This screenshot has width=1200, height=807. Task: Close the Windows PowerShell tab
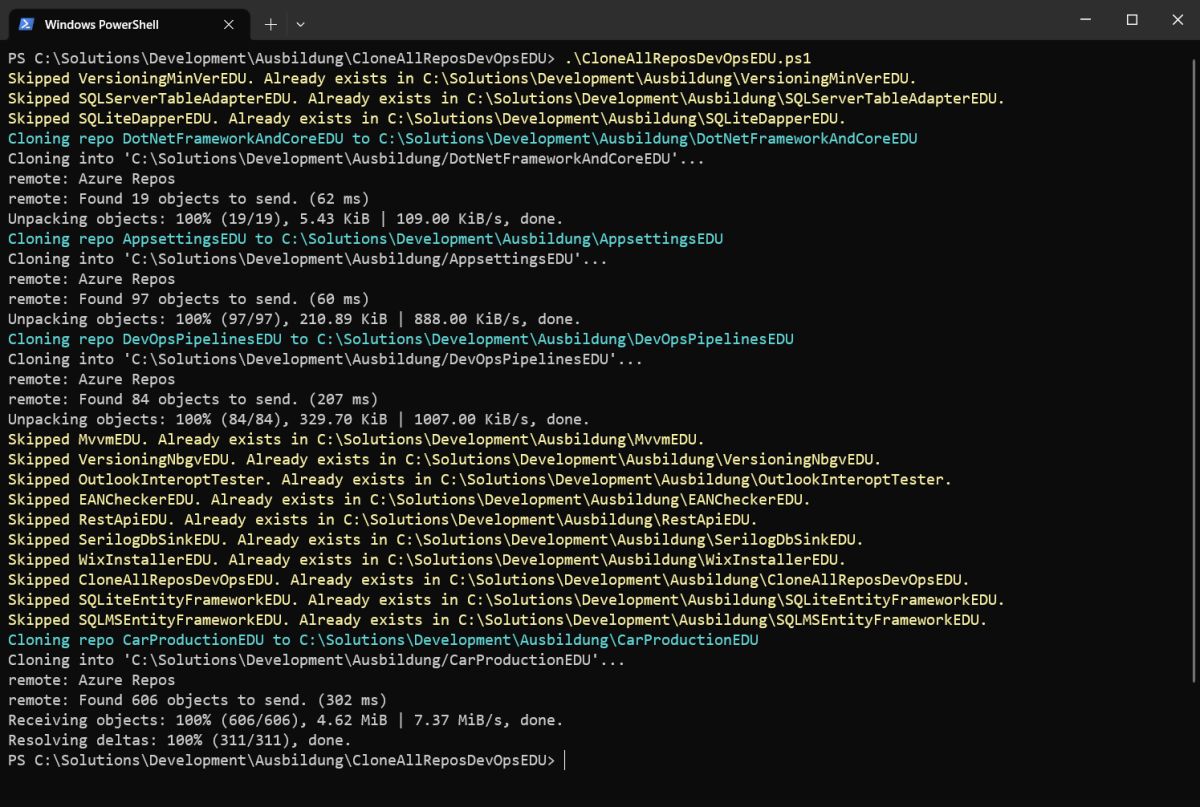click(x=229, y=24)
